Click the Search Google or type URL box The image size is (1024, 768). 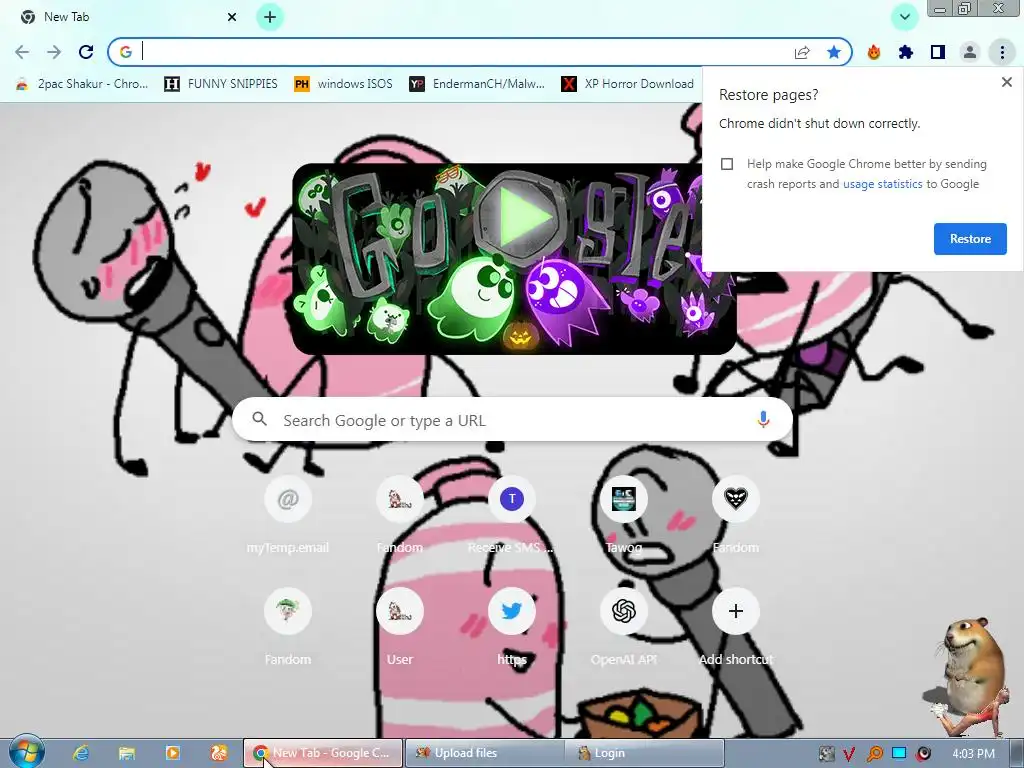point(512,420)
